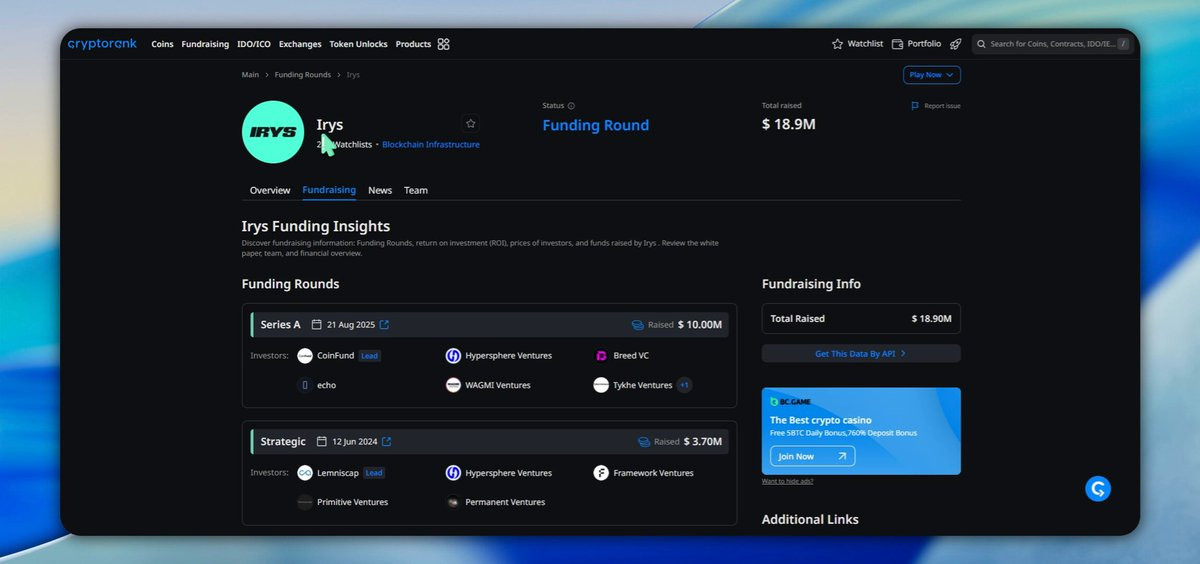Click the Lemniscap Lead badge
1200x564 pixels.
click(374, 473)
